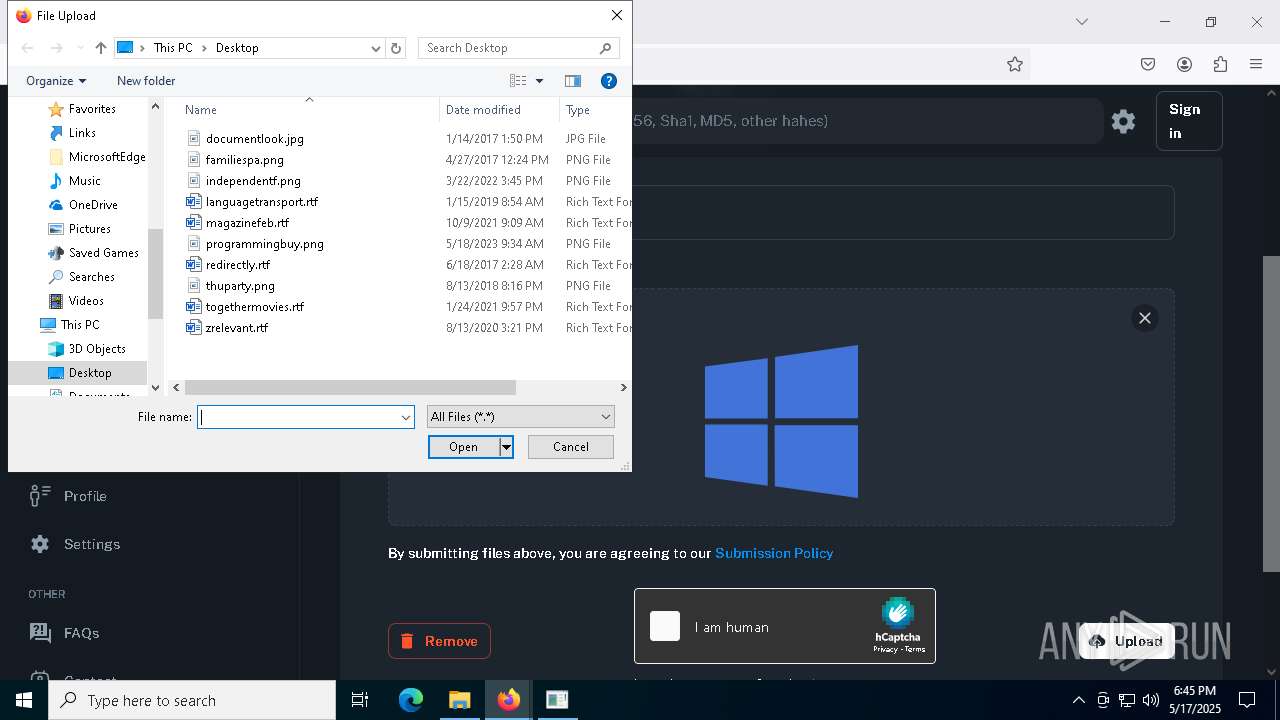Bookmark this page star icon
Screen dimensions: 1280x720
click(1015, 64)
